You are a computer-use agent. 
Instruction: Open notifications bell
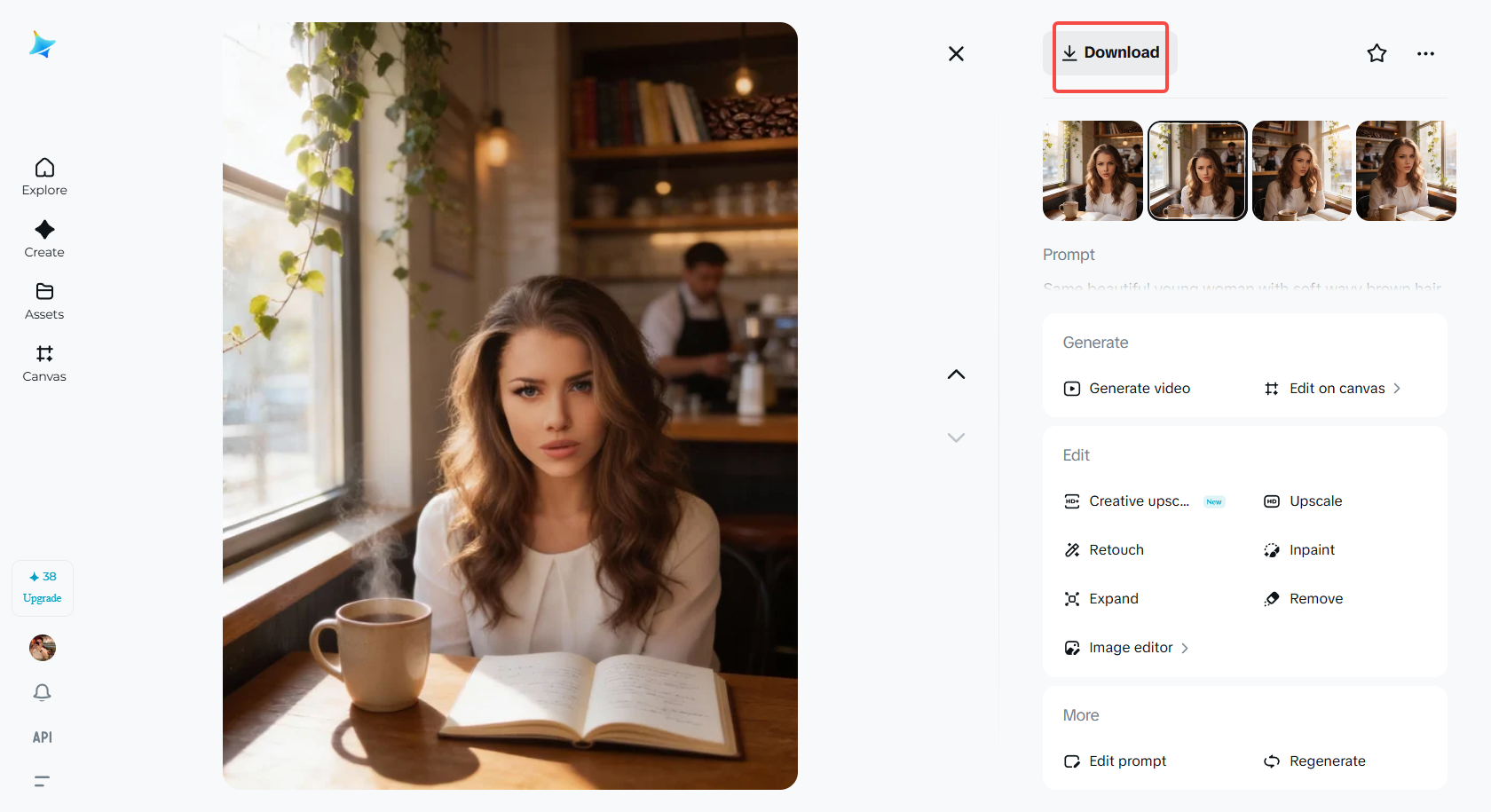pyautogui.click(x=42, y=692)
